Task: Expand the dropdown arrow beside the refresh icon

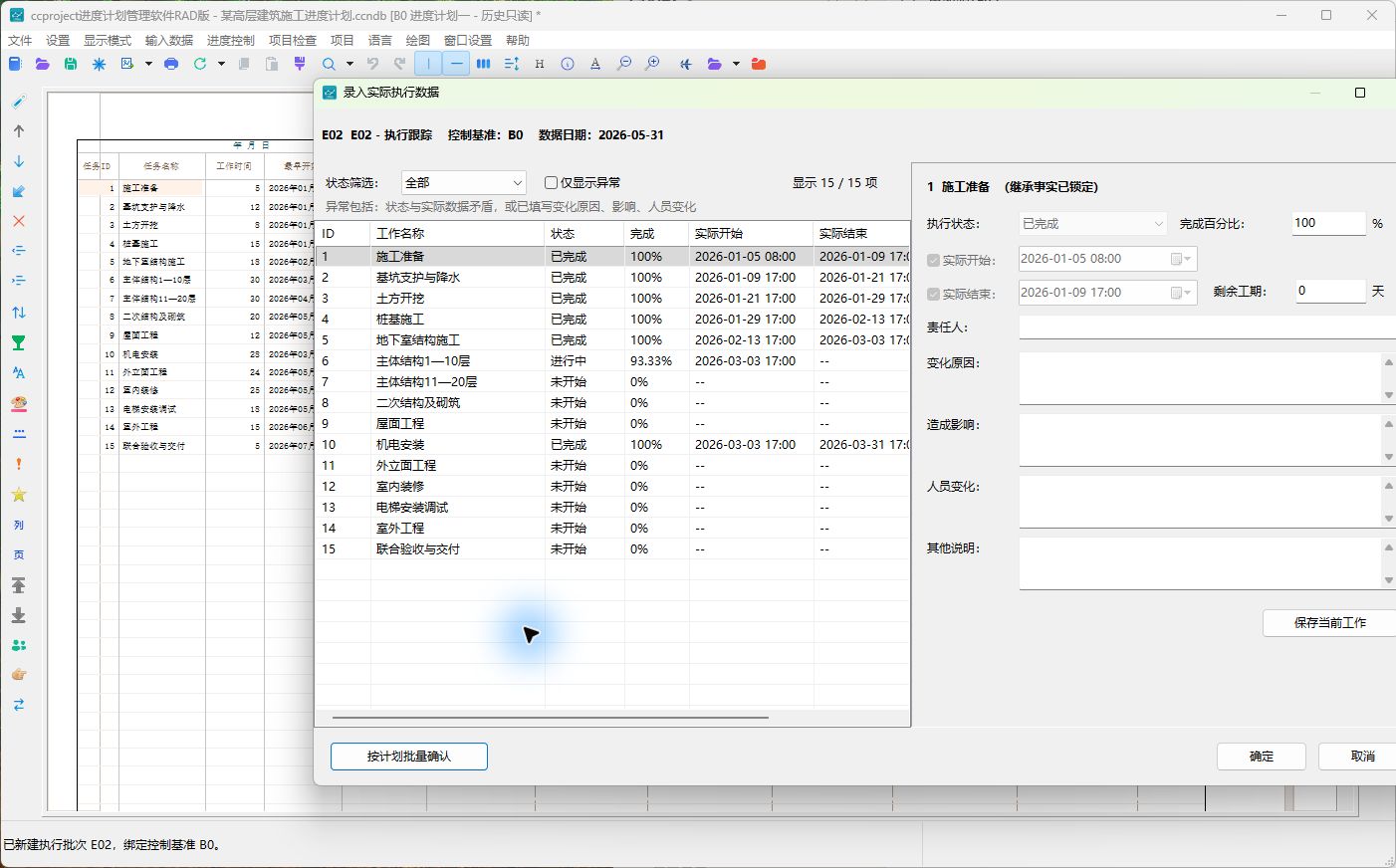Action: click(221, 64)
